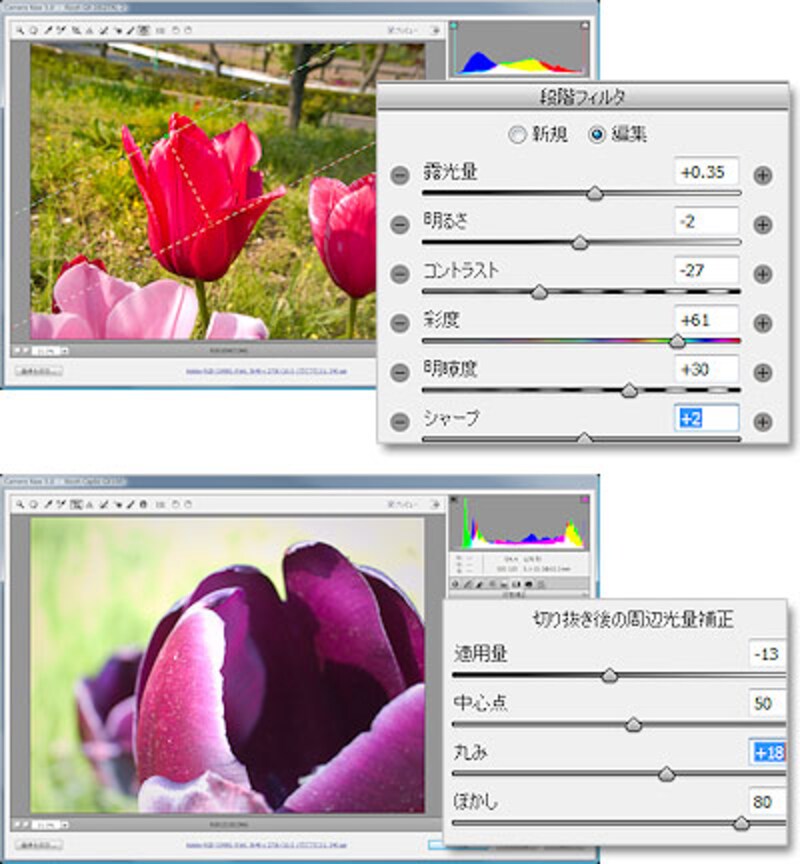Select the Hand tool in upper toolbar

pyautogui.click(x=32, y=30)
